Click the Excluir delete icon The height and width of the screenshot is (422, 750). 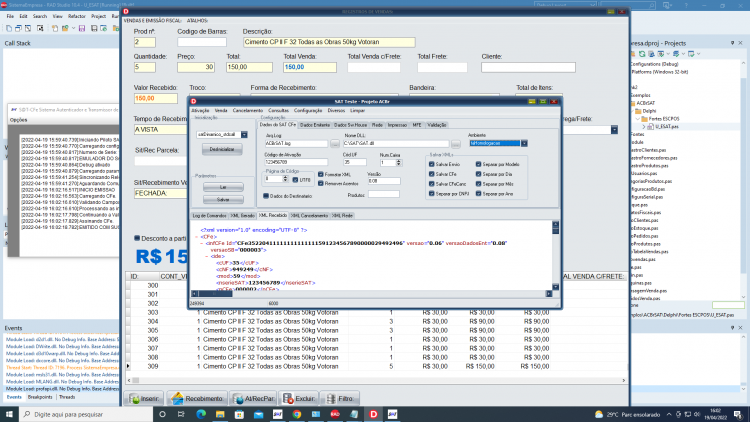tap(288, 399)
